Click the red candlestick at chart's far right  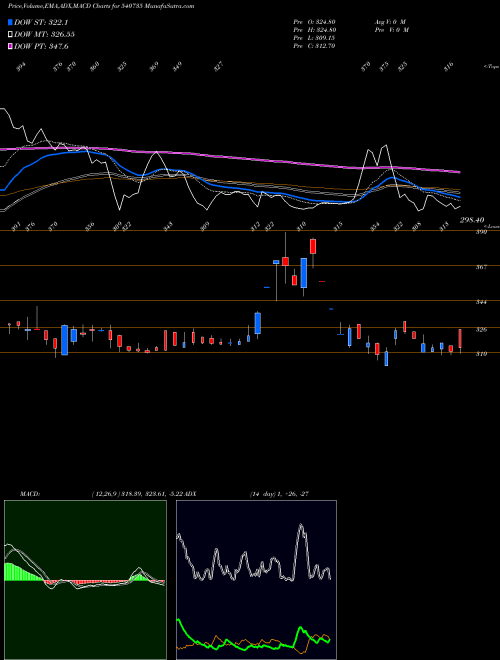[x=460, y=339]
